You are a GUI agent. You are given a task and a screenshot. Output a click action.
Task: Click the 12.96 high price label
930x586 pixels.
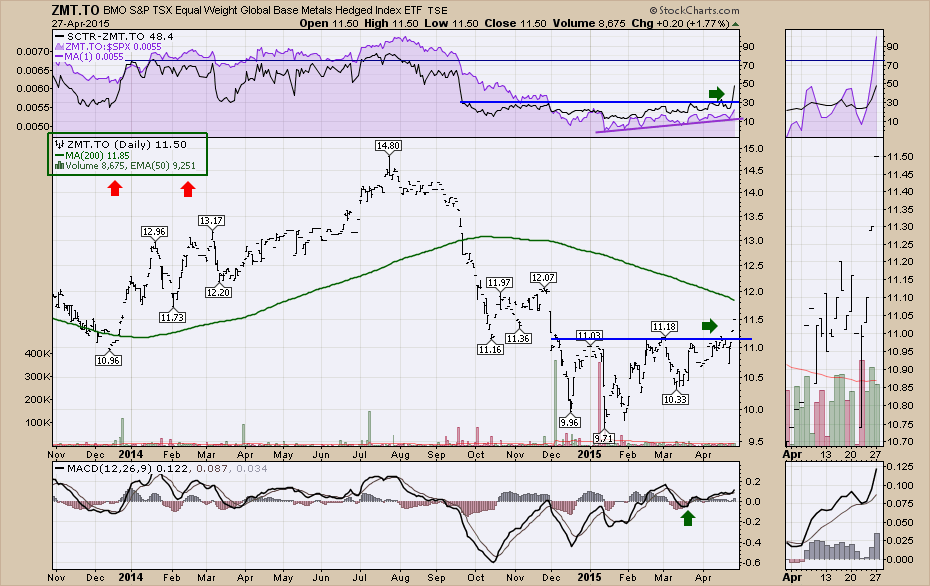pyautogui.click(x=154, y=231)
